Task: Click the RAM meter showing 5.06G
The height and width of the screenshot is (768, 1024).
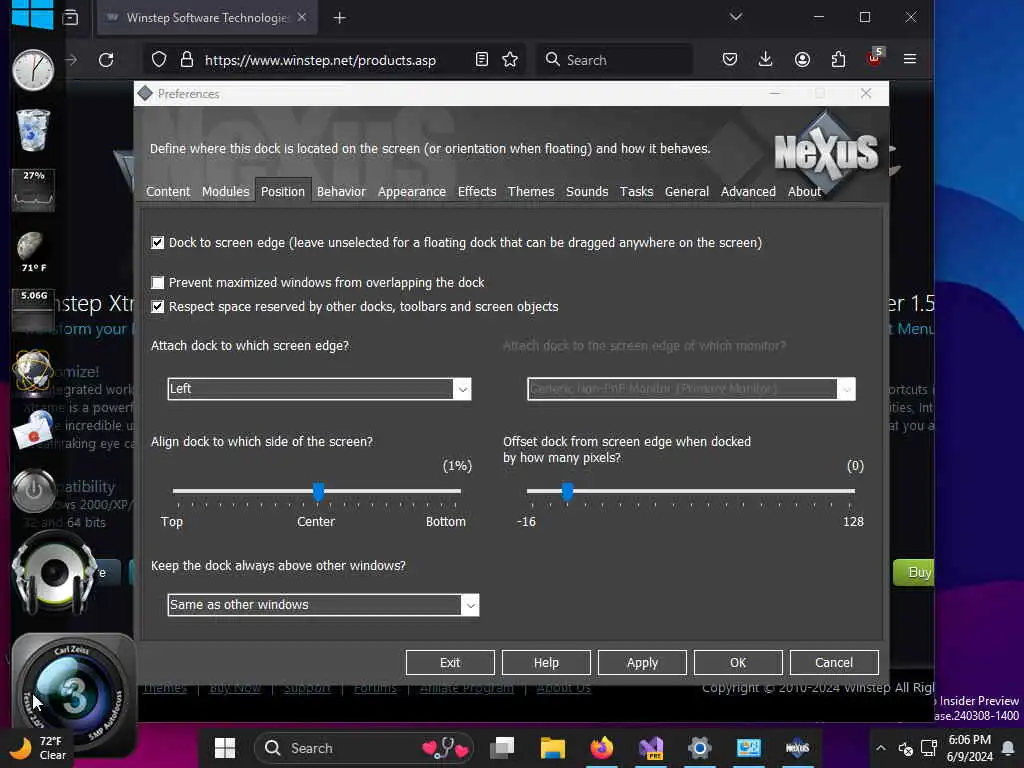Action: click(33, 311)
